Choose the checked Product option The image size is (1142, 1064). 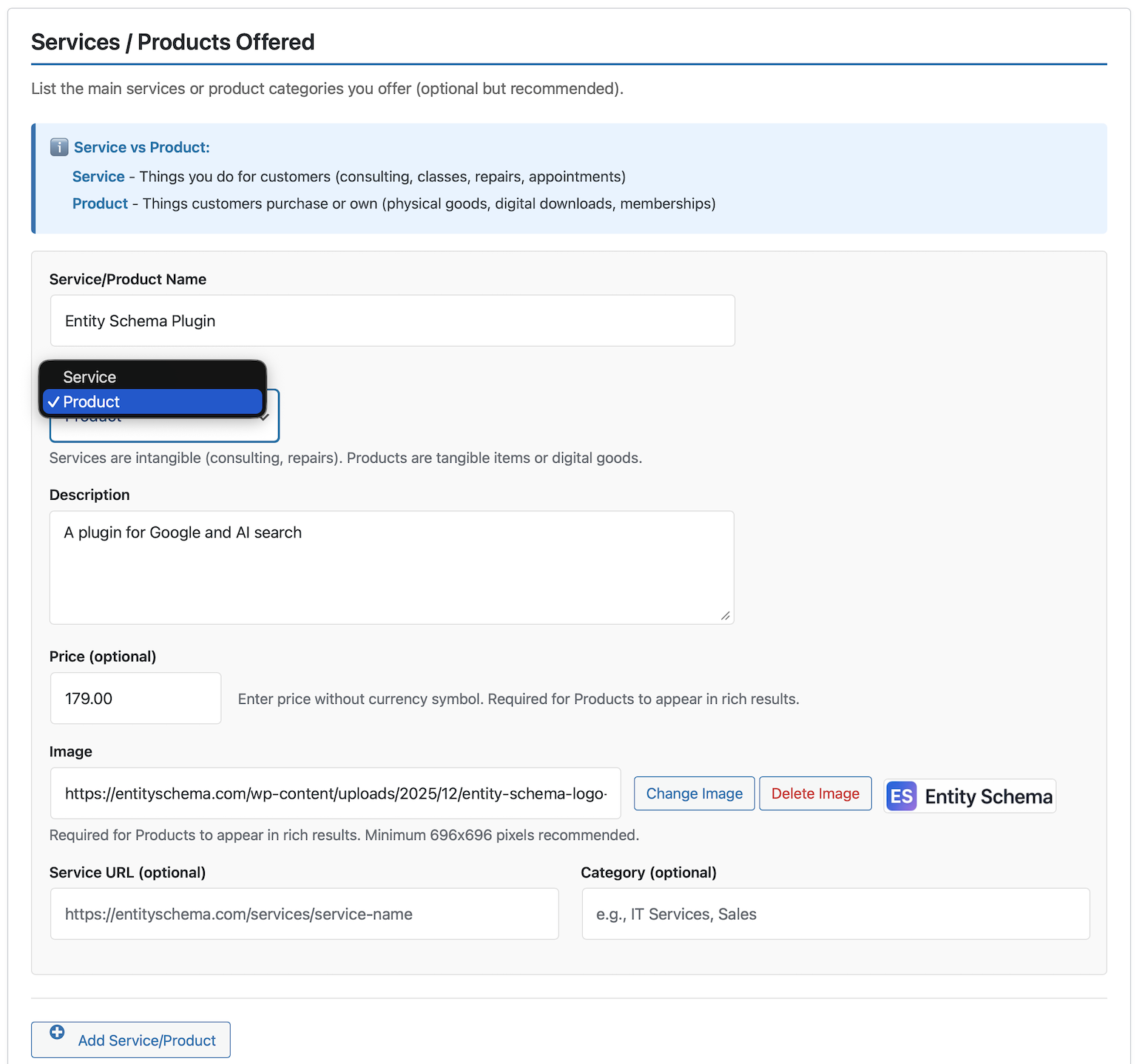point(152,401)
